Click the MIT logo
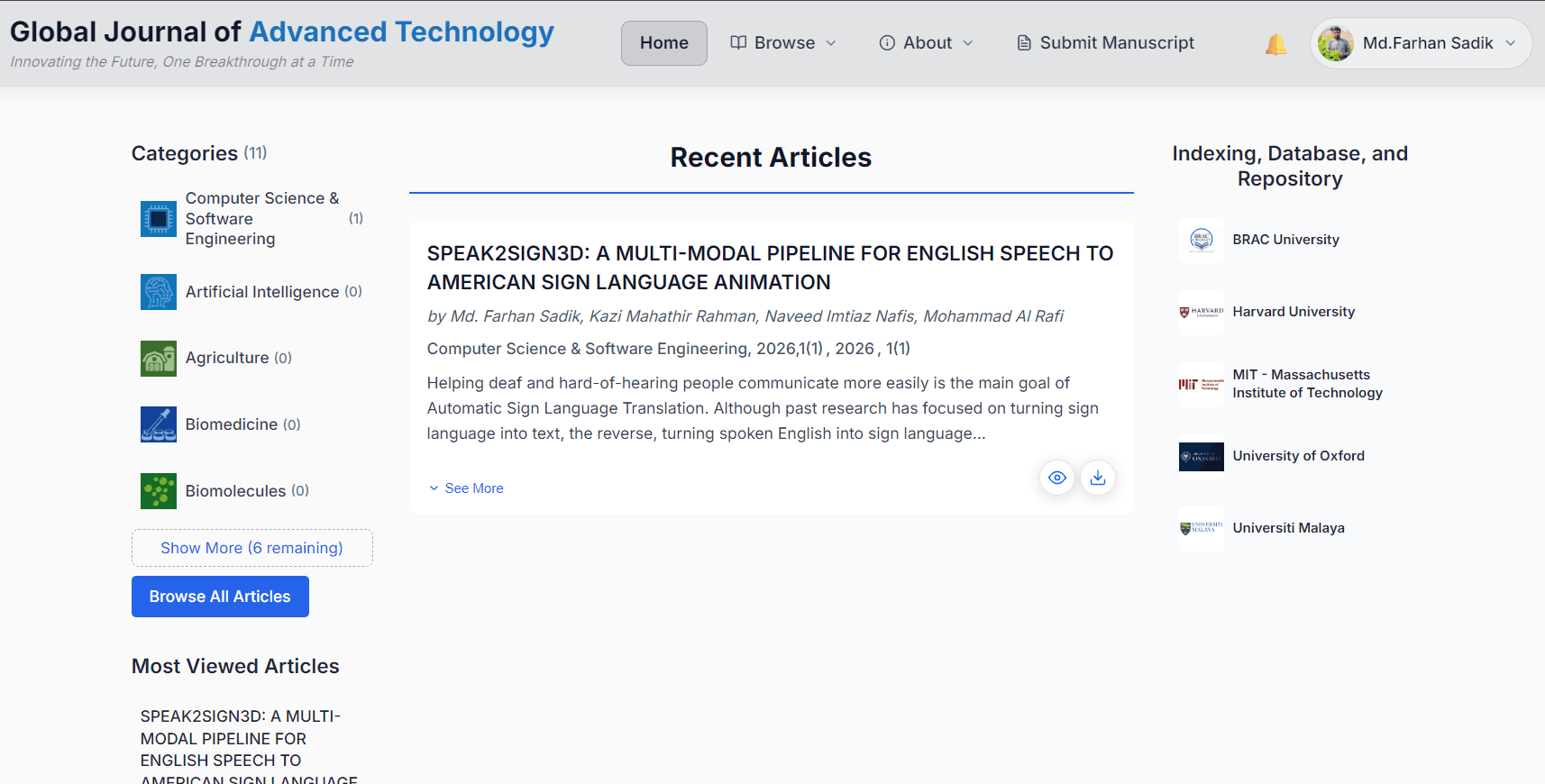Image resolution: width=1545 pixels, height=784 pixels. point(1202,384)
